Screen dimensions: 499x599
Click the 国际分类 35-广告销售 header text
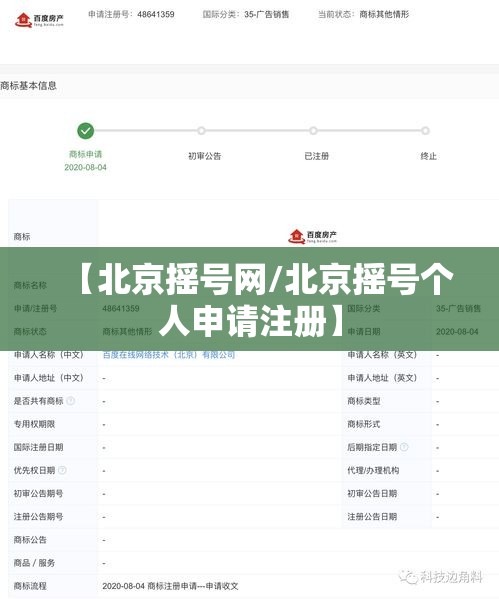pyautogui.click(x=246, y=15)
